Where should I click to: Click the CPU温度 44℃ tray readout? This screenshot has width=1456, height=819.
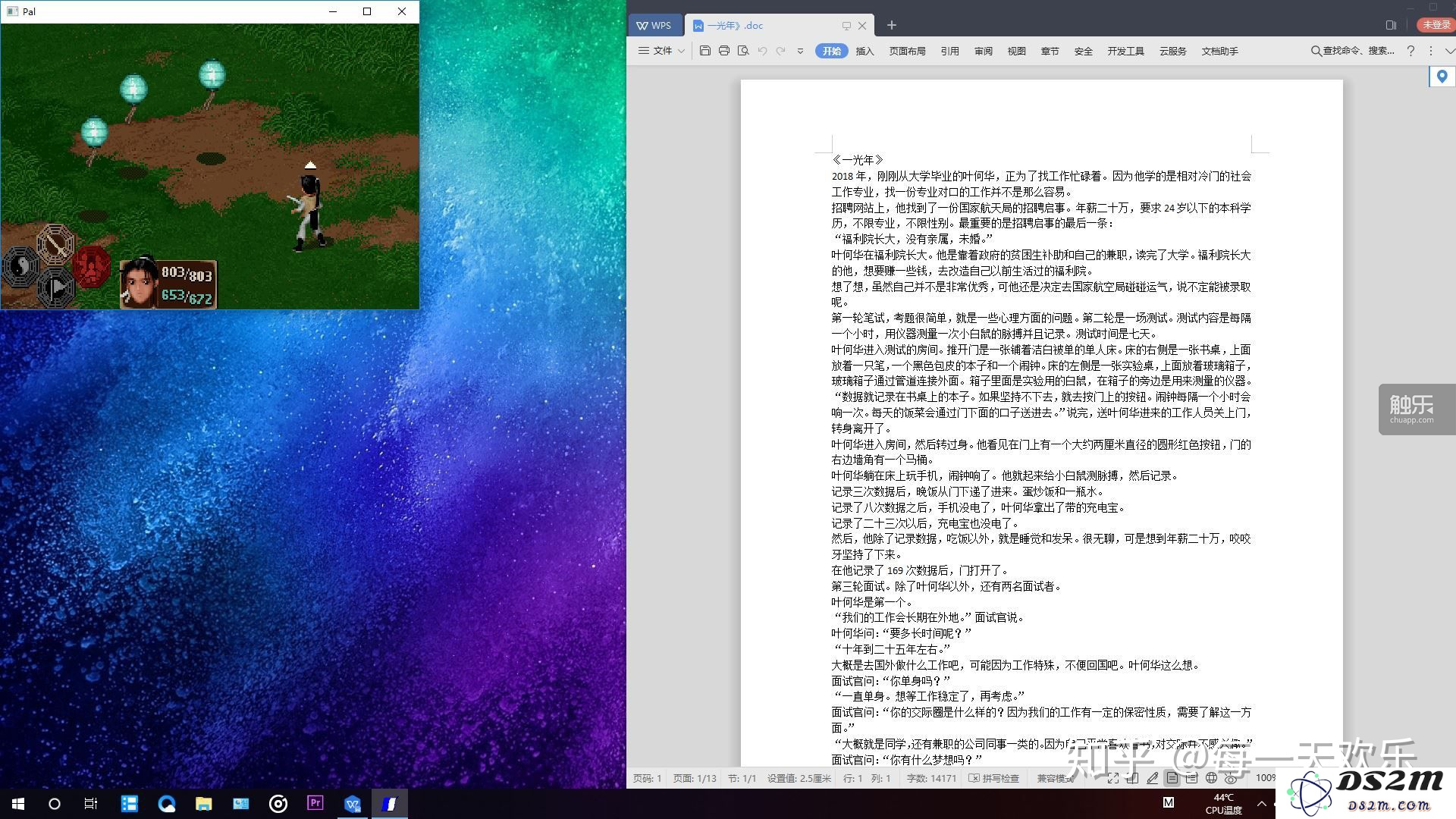coord(1223,804)
